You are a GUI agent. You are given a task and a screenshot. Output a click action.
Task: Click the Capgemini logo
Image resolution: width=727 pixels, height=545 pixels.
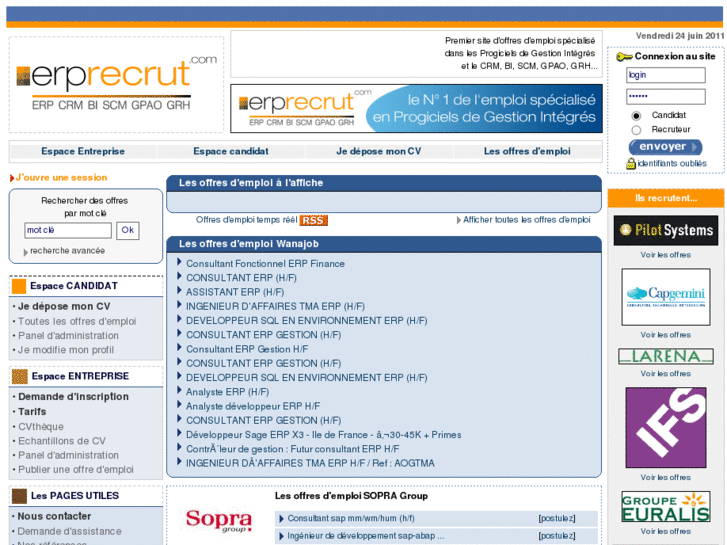666,297
